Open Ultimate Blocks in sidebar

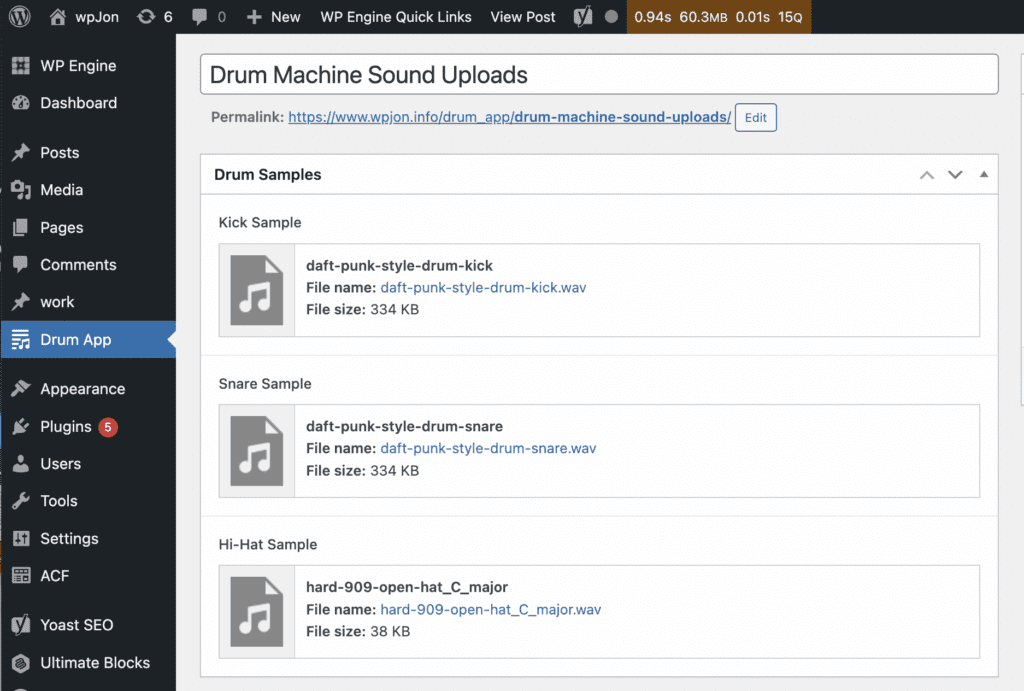pyautogui.click(x=88, y=662)
